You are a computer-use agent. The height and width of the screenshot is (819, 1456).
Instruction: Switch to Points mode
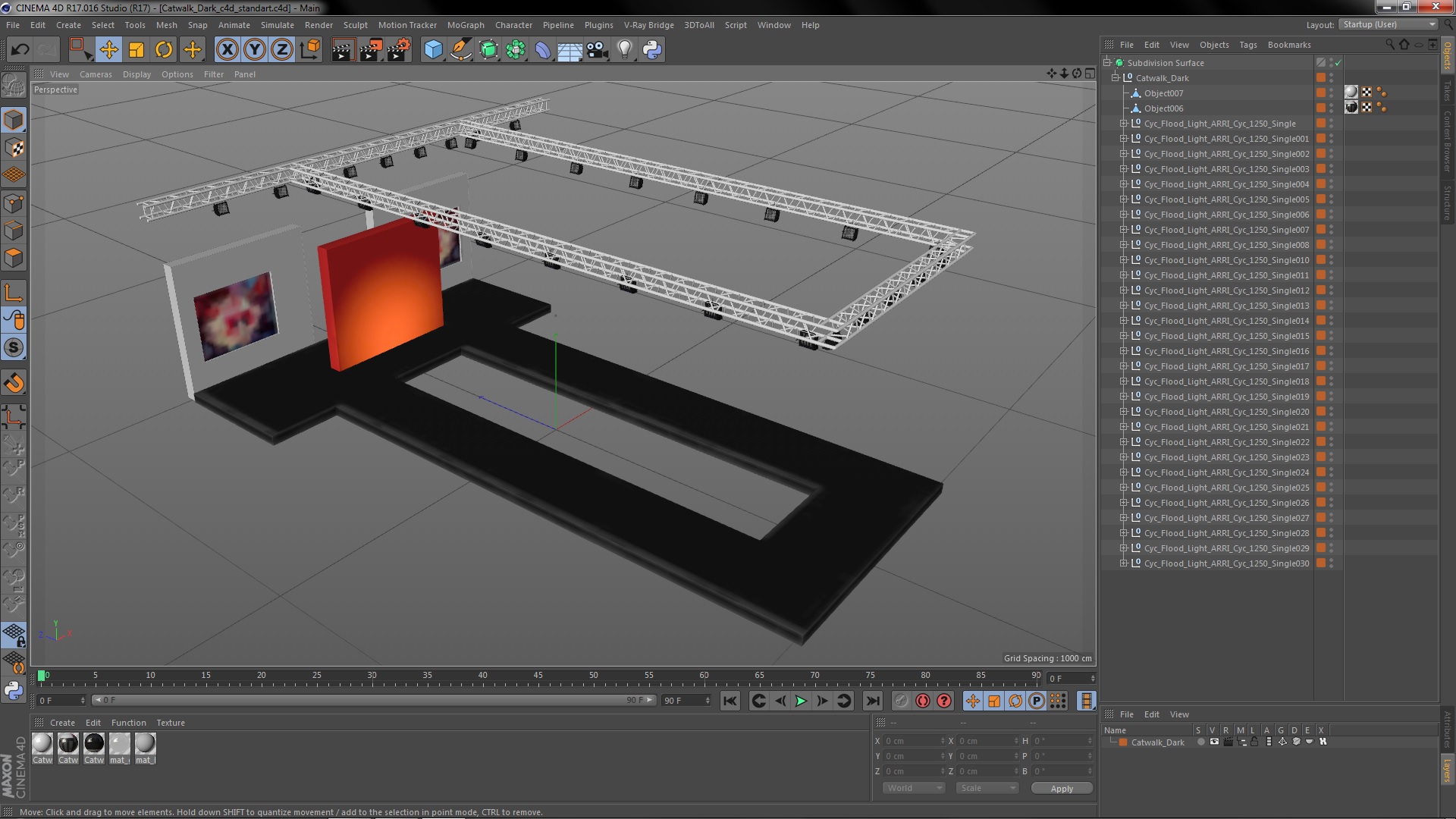point(14,203)
